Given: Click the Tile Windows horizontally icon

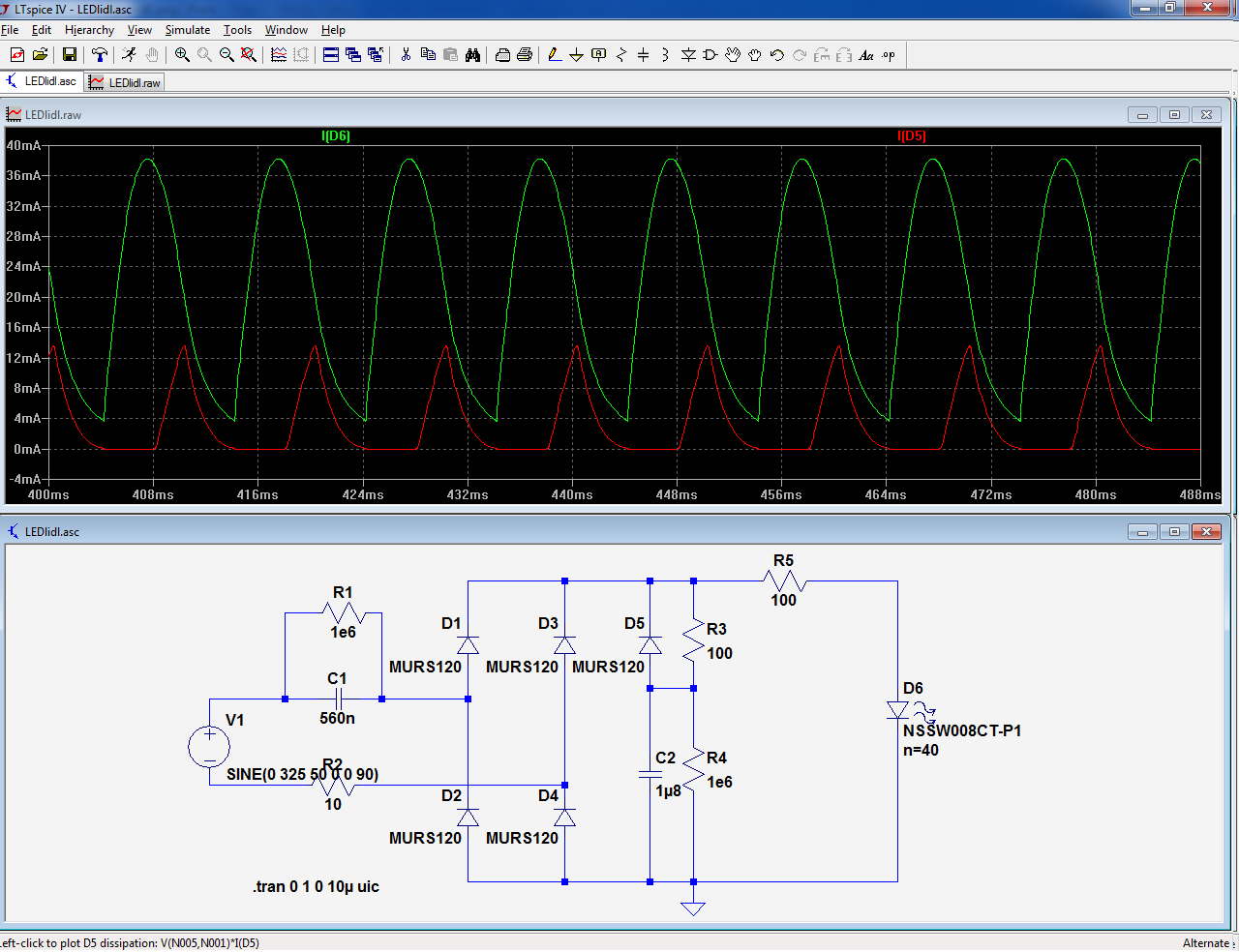Looking at the screenshot, I should click(x=331, y=55).
